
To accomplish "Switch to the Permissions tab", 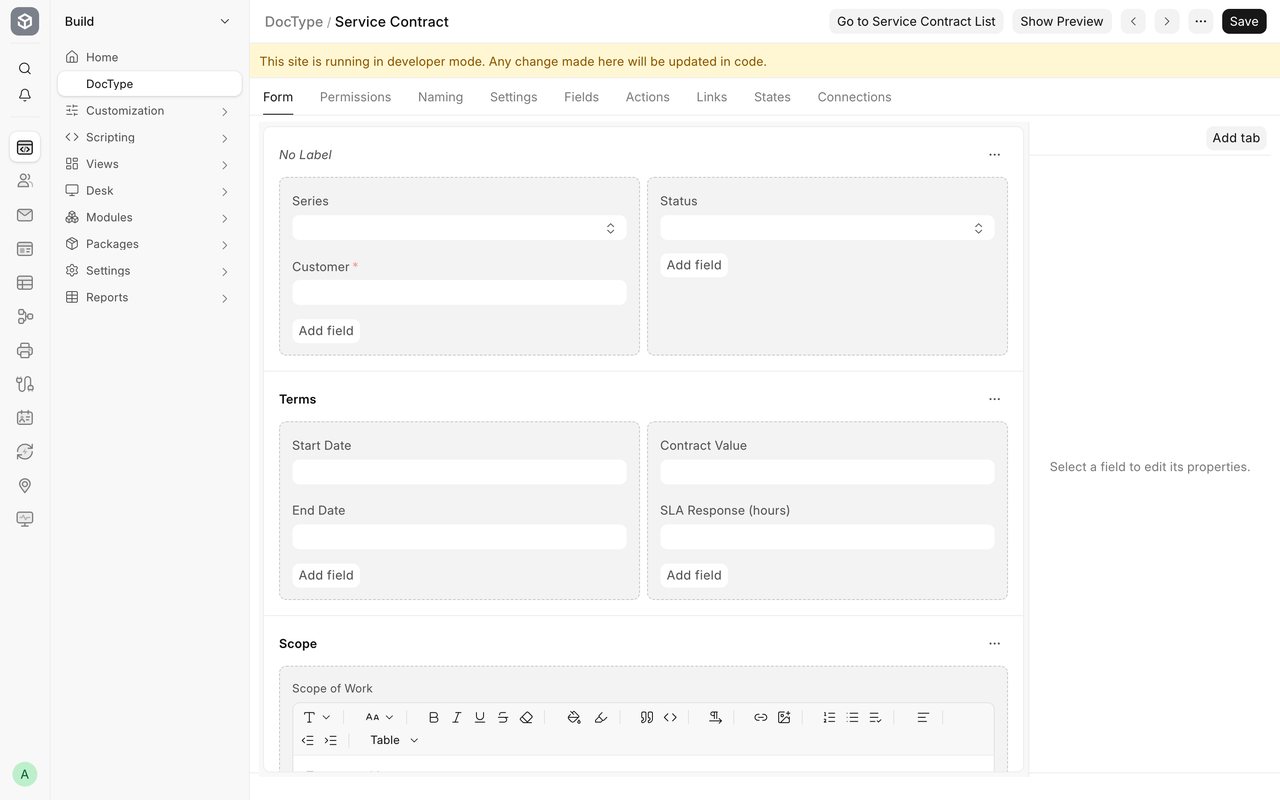I will pos(355,97).
